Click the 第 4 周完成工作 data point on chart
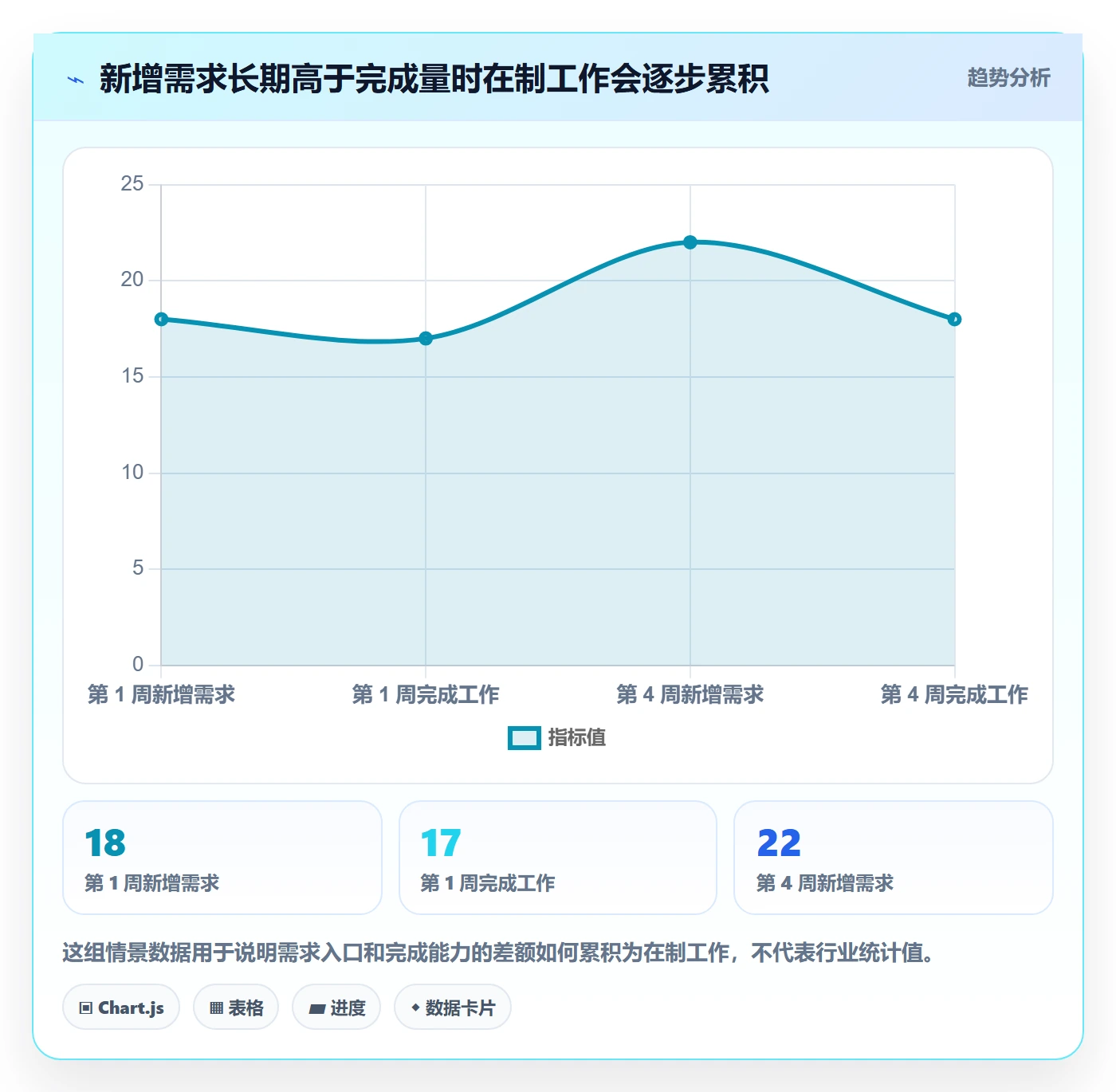This screenshot has height=1092, width=1116. coord(954,319)
